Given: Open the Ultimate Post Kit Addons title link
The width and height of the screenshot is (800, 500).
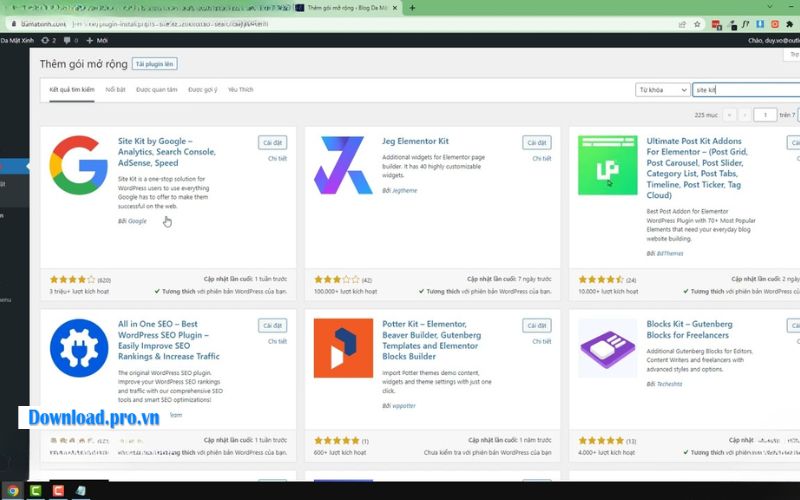Looking at the screenshot, I should [697, 168].
